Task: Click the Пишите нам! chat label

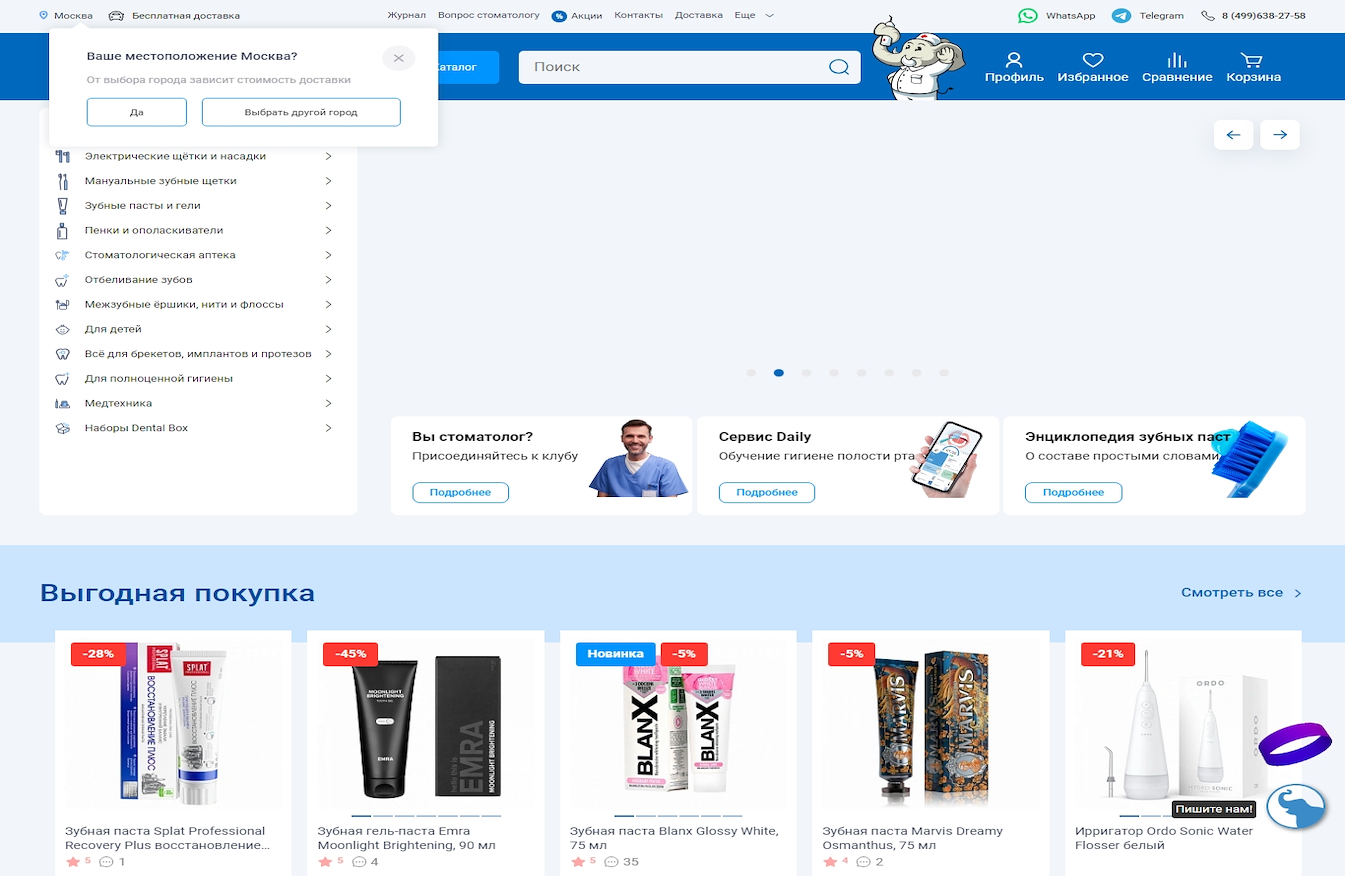Action: 1214,809
